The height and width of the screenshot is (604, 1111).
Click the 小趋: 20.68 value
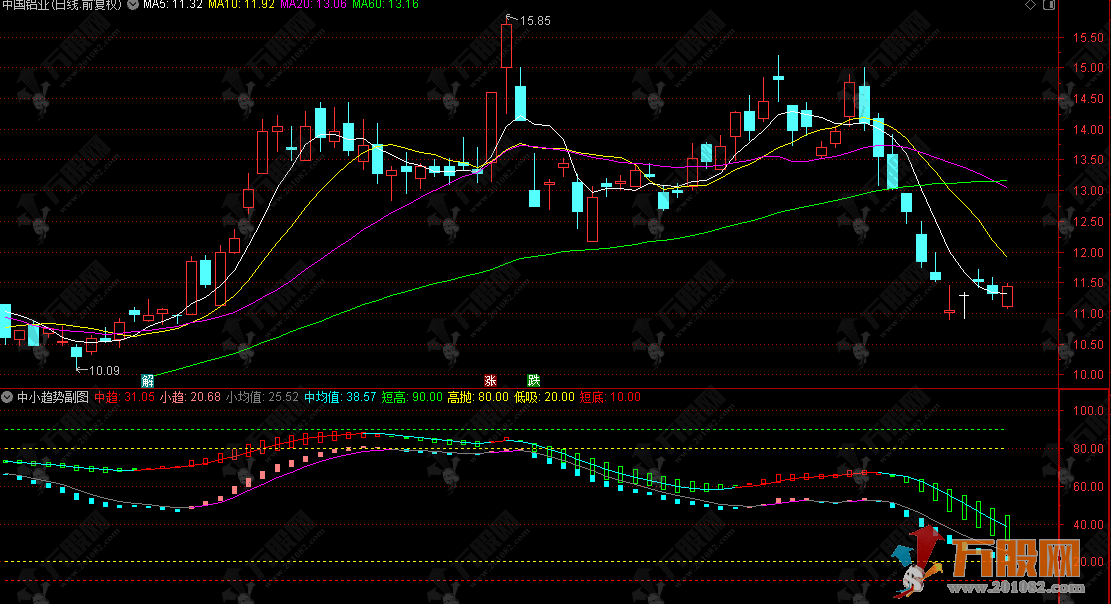(190, 397)
